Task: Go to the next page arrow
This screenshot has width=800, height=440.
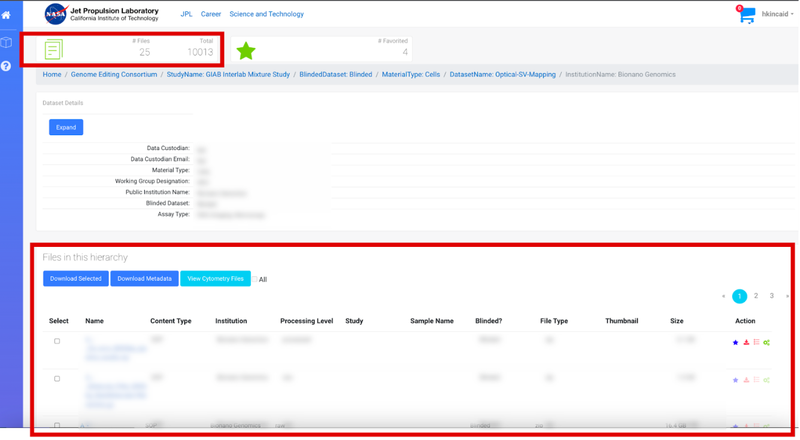Action: coord(788,296)
